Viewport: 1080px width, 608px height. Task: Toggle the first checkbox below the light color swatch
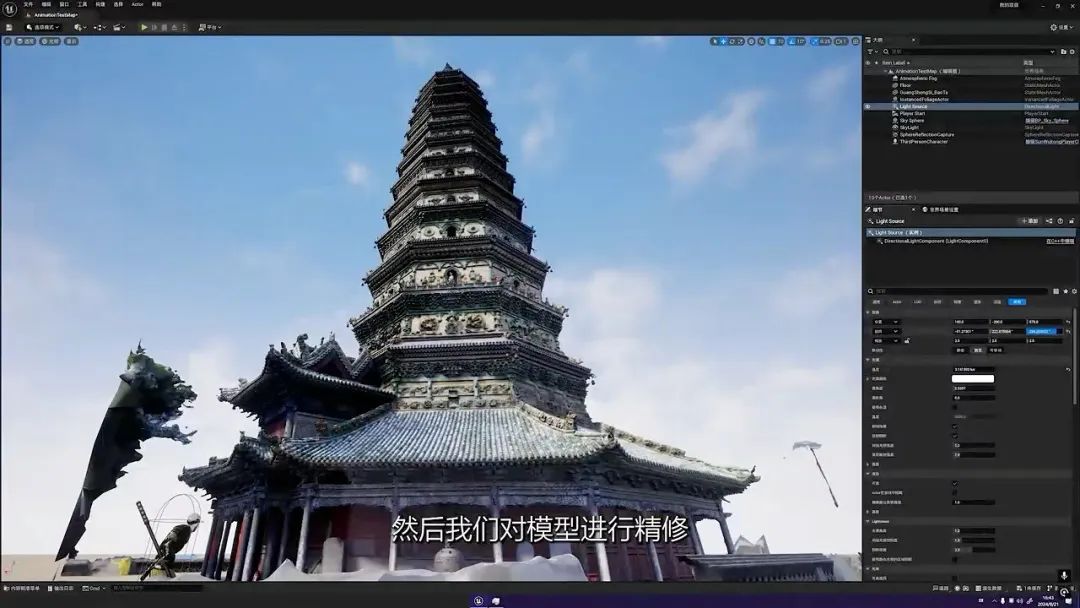955,407
